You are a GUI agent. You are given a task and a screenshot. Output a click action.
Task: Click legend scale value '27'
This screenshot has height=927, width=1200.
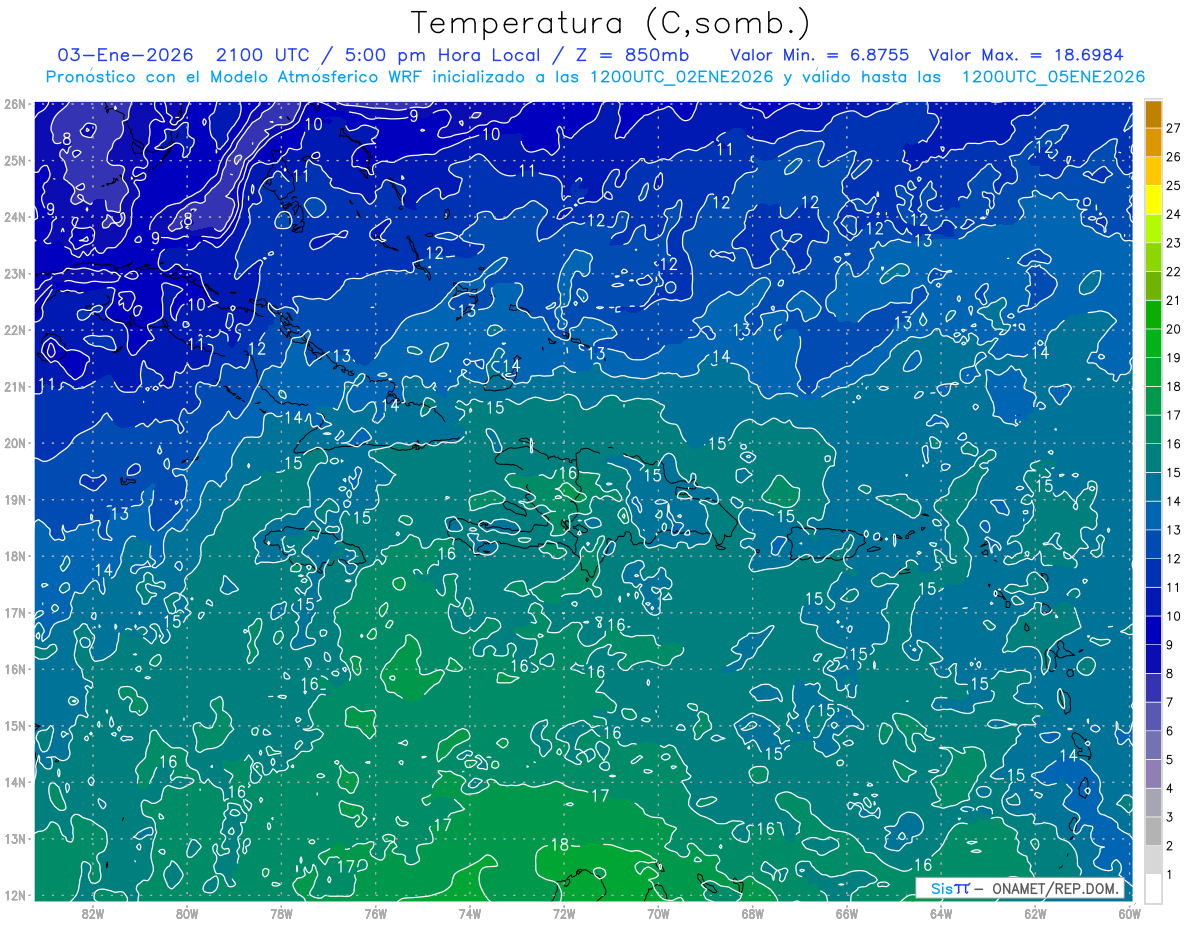(1173, 128)
